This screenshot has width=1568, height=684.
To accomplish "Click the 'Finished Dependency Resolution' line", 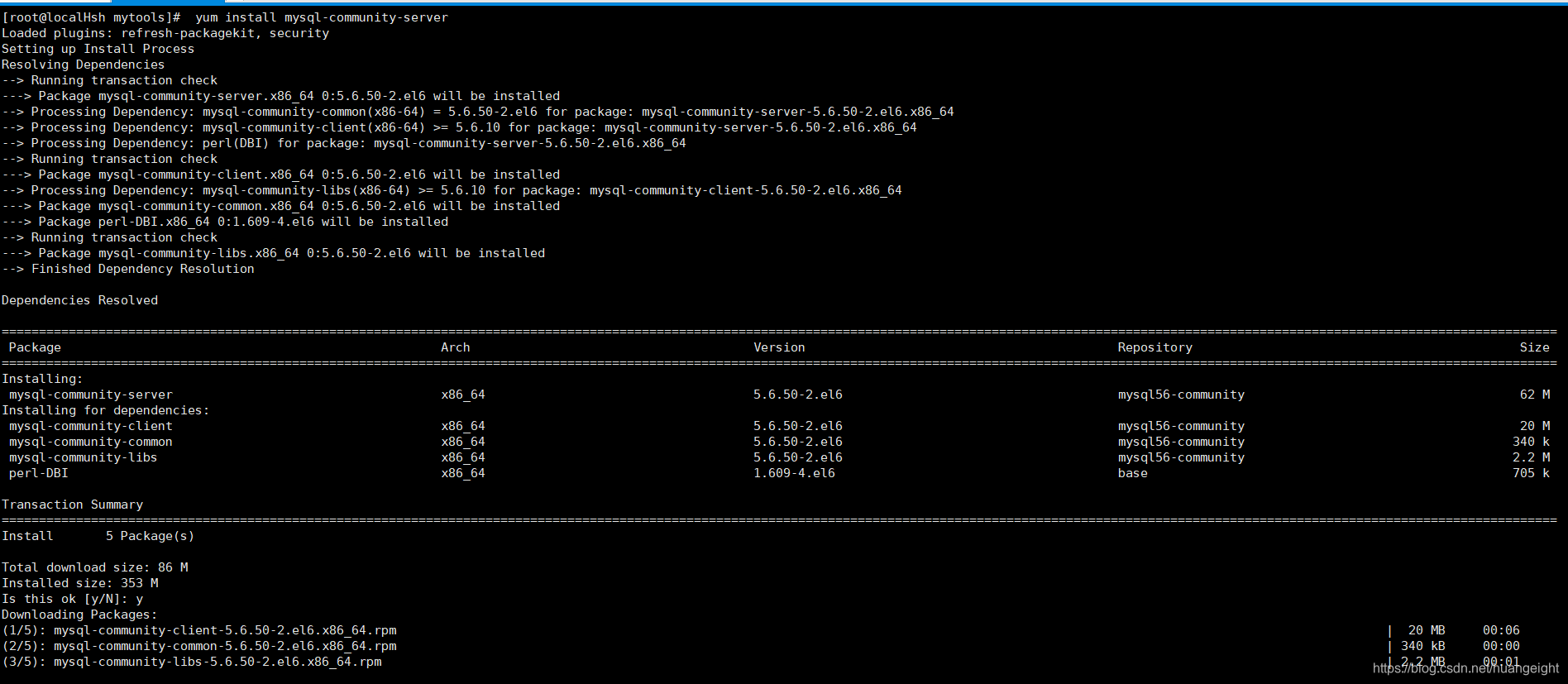I will tap(128, 269).
